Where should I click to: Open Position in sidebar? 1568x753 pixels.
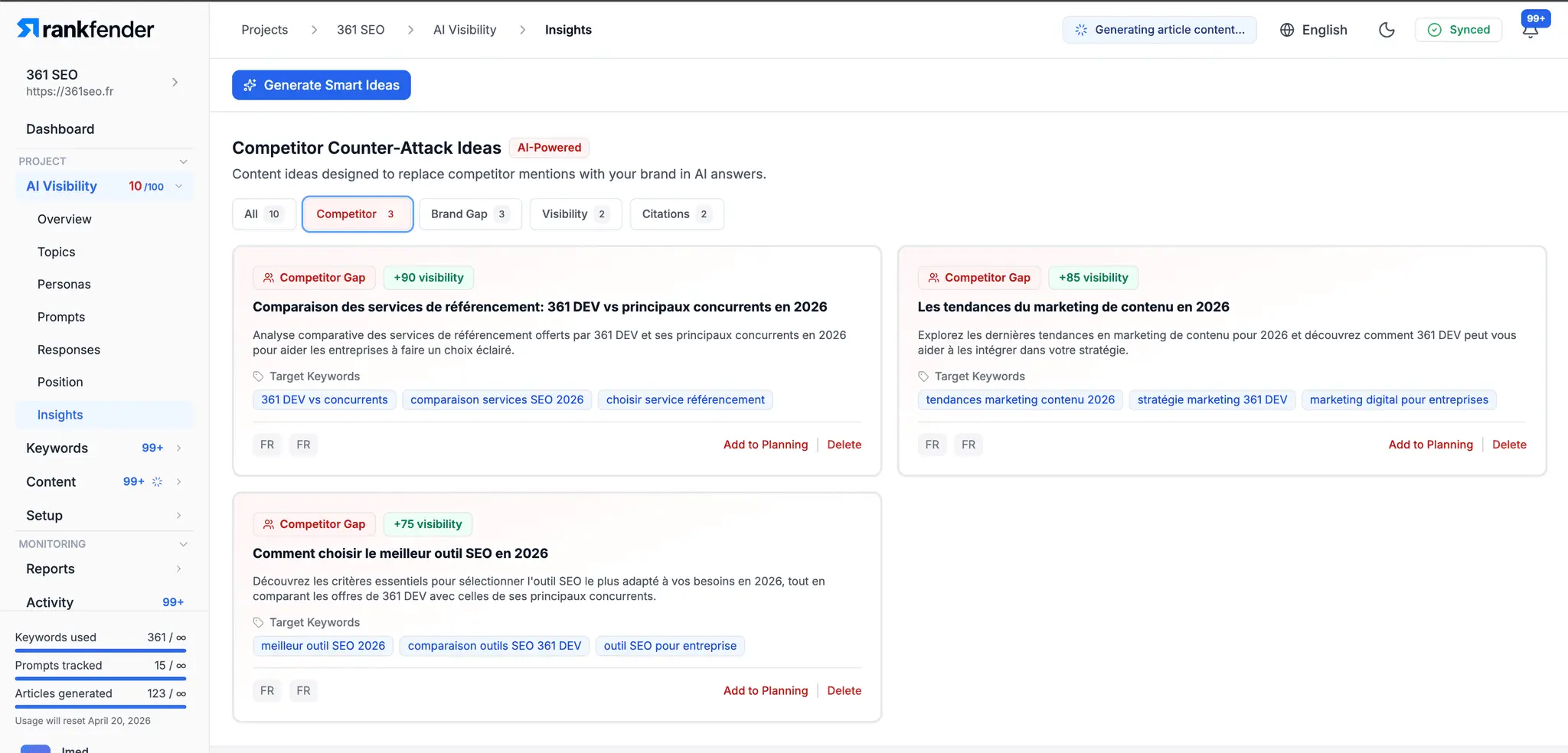(x=60, y=383)
